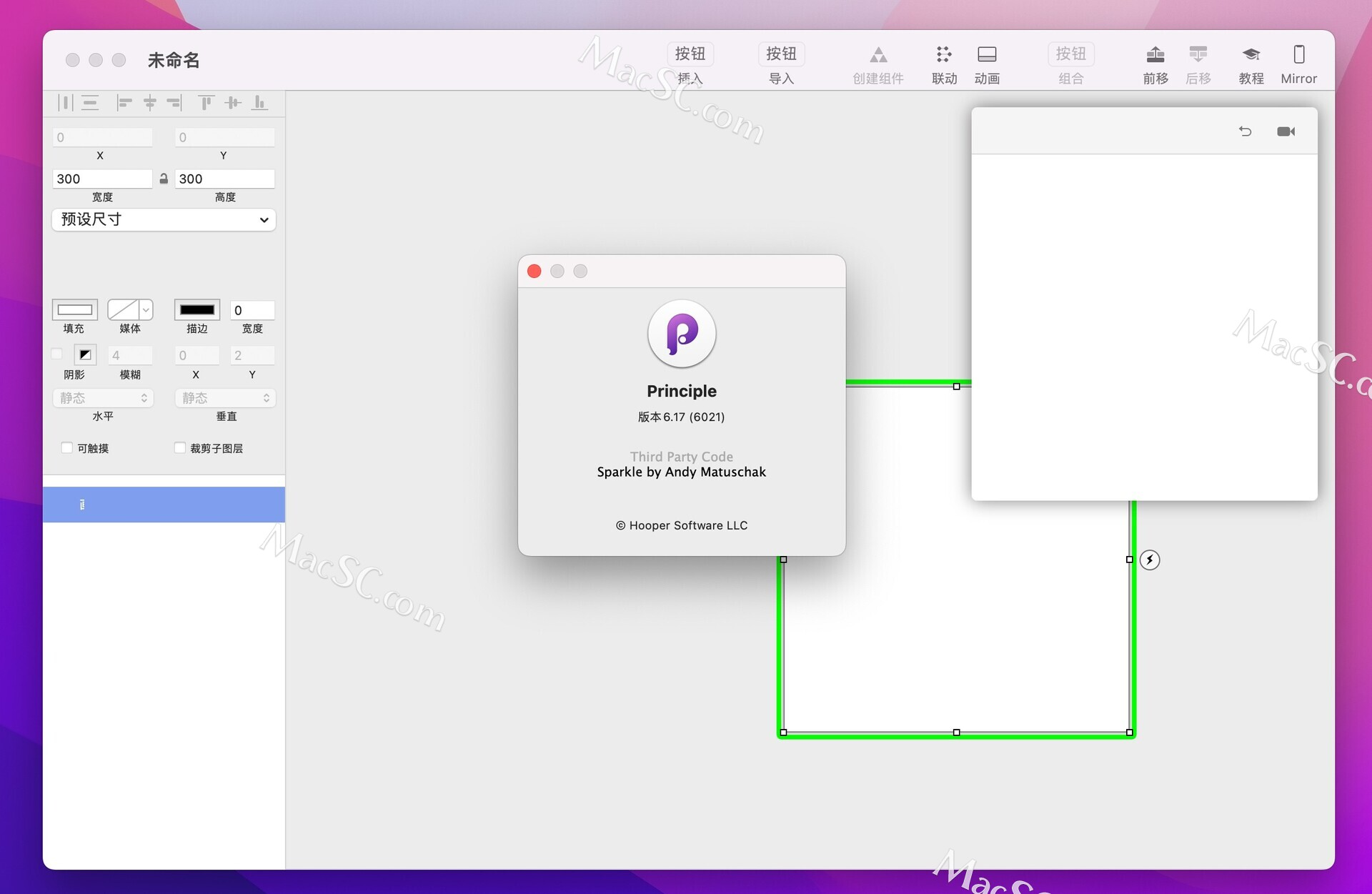This screenshot has height=894, width=1372.
Task: Open the 垂直 vertical 静态 dropdown
Action: (224, 398)
